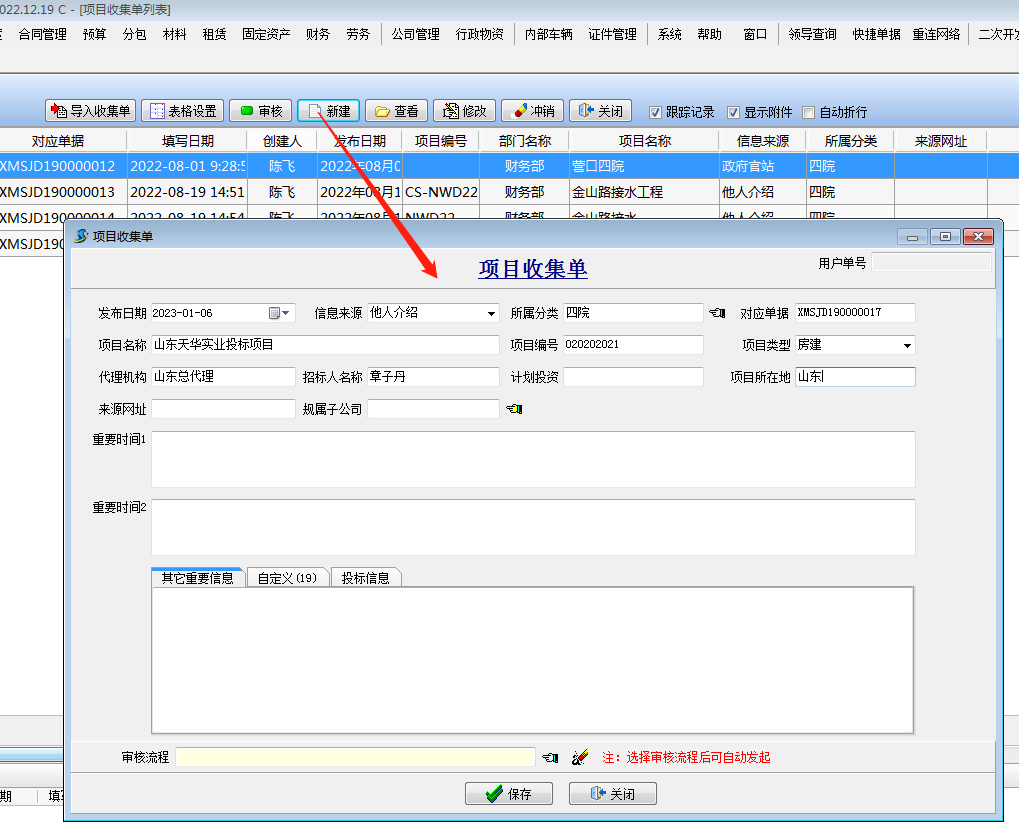This screenshot has width=1019, height=825.
Task: Open the 合同管理 menu
Action: pos(42,34)
